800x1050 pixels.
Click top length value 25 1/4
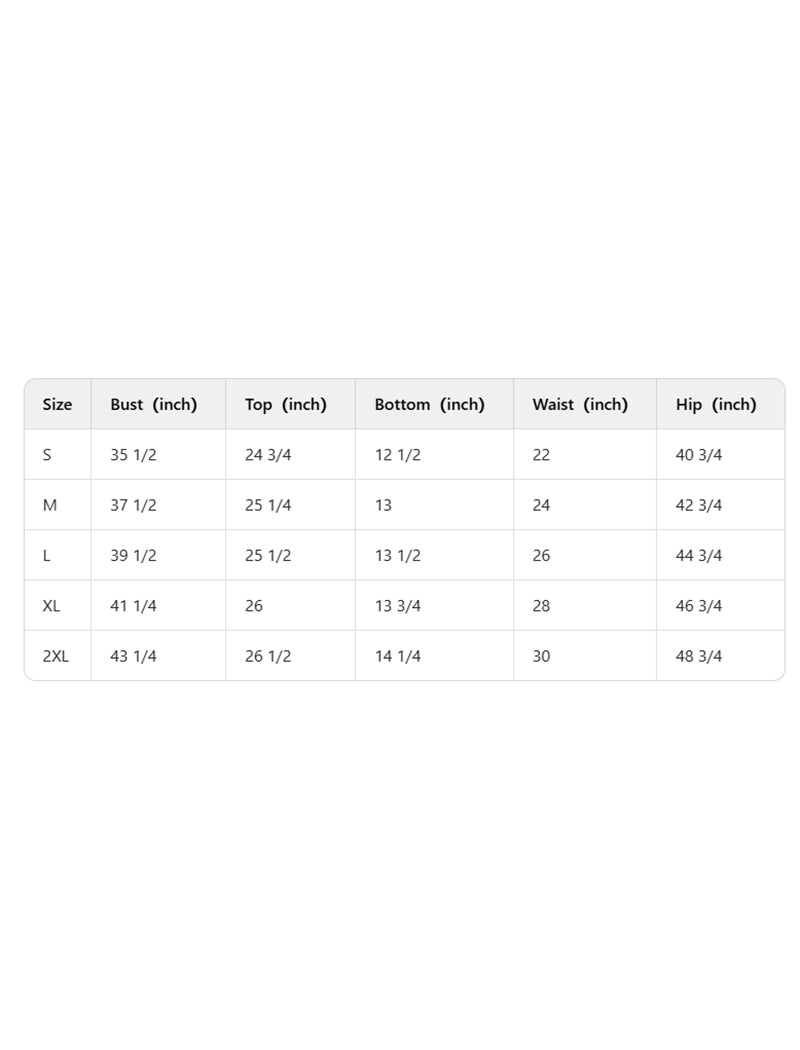[x=268, y=505]
